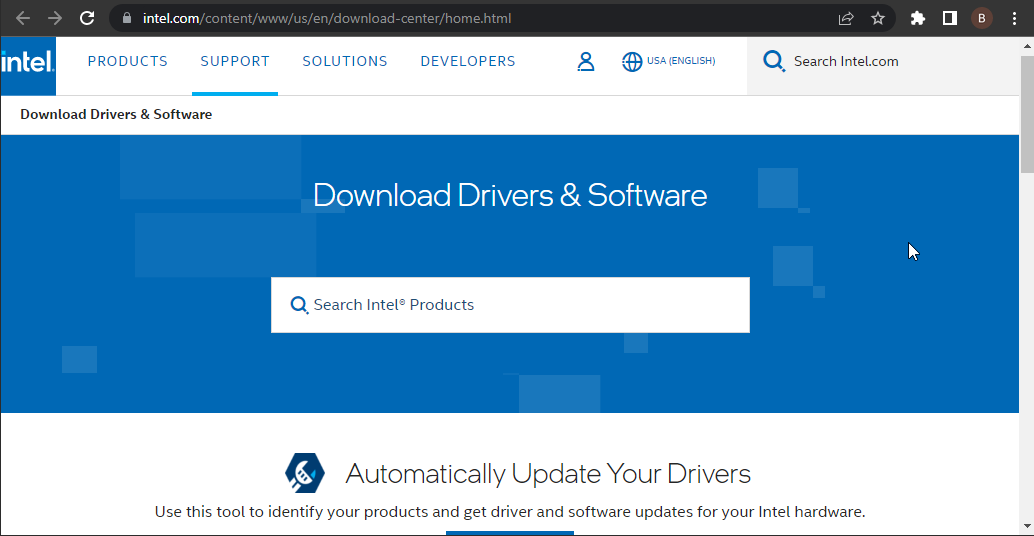The image size is (1034, 536).
Task: Open the user account sign-in icon
Action: [x=586, y=62]
